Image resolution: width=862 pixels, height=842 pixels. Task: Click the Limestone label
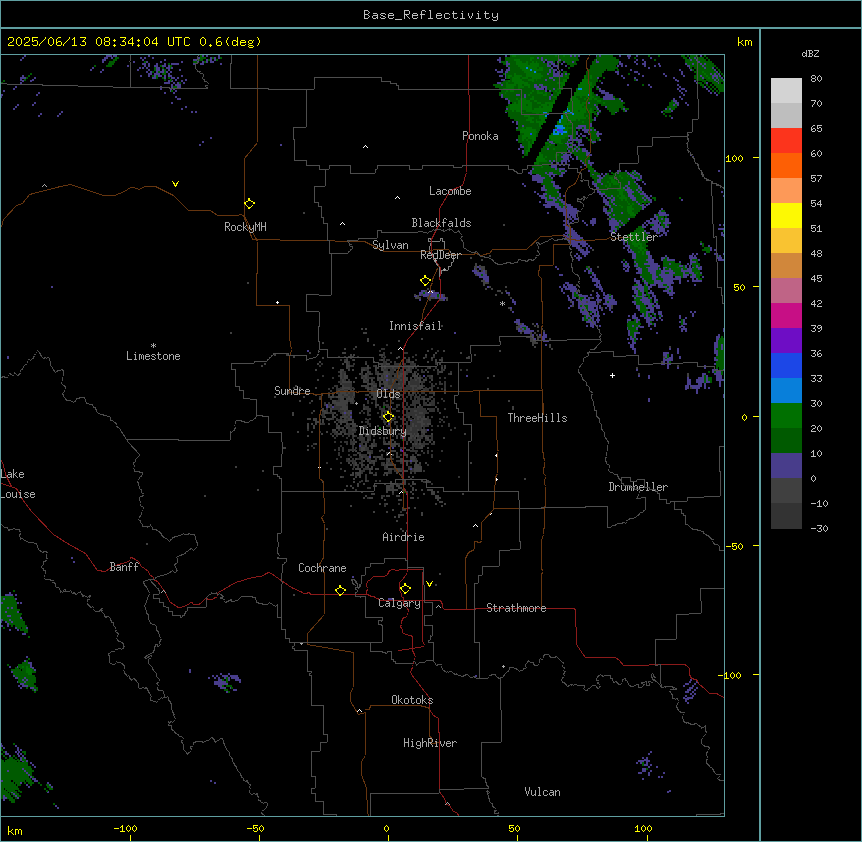153,356
